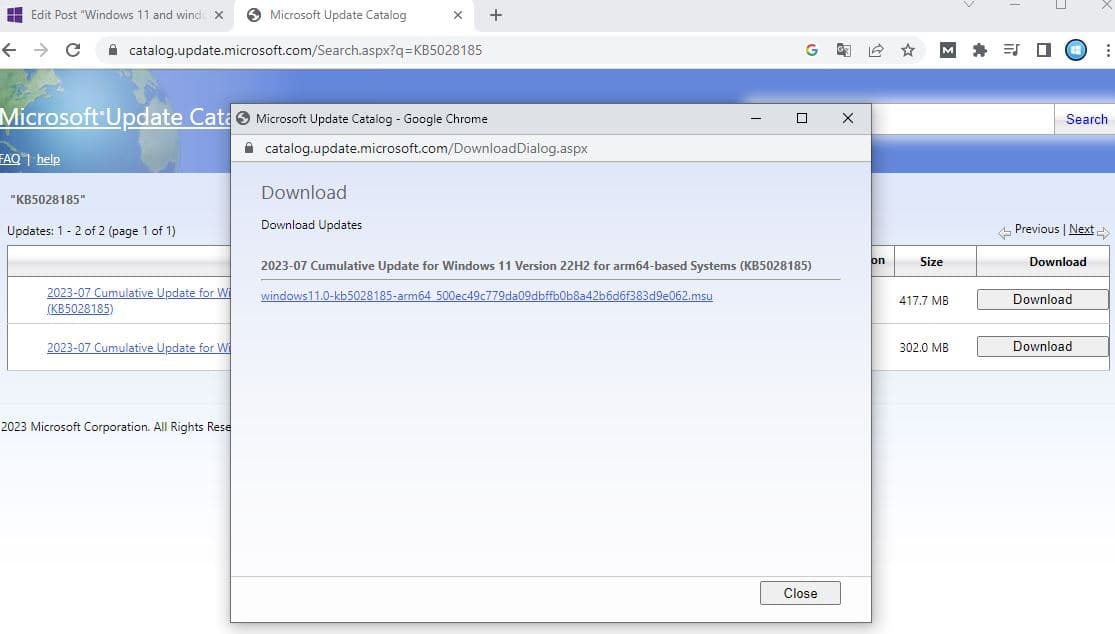Viewport: 1115px width, 634px height.
Task: Click the popup globe icon in title bar
Action: 243,119
